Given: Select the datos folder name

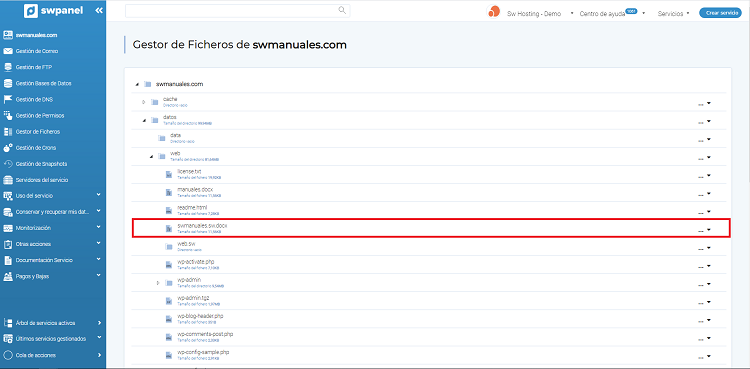Looking at the screenshot, I should point(170,117).
